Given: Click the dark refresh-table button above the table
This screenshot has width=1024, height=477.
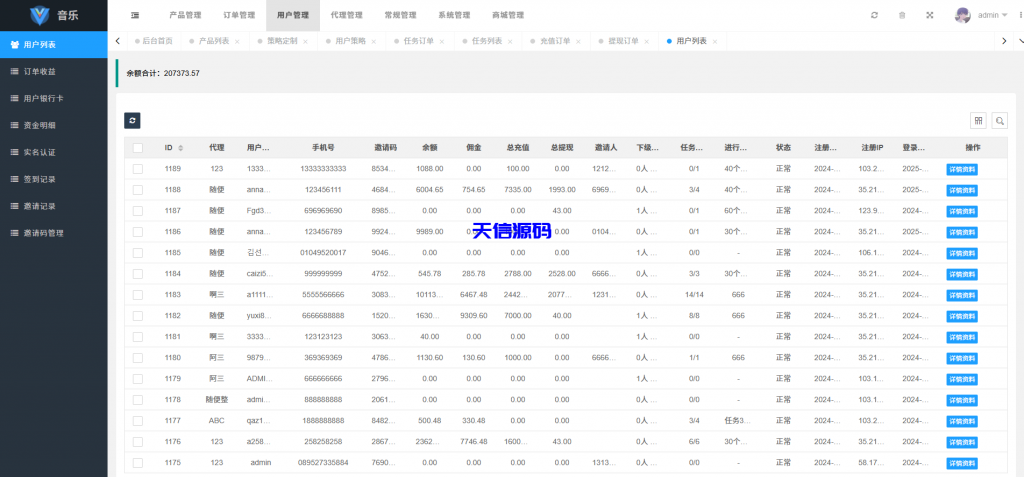Looking at the screenshot, I should coord(132,120).
